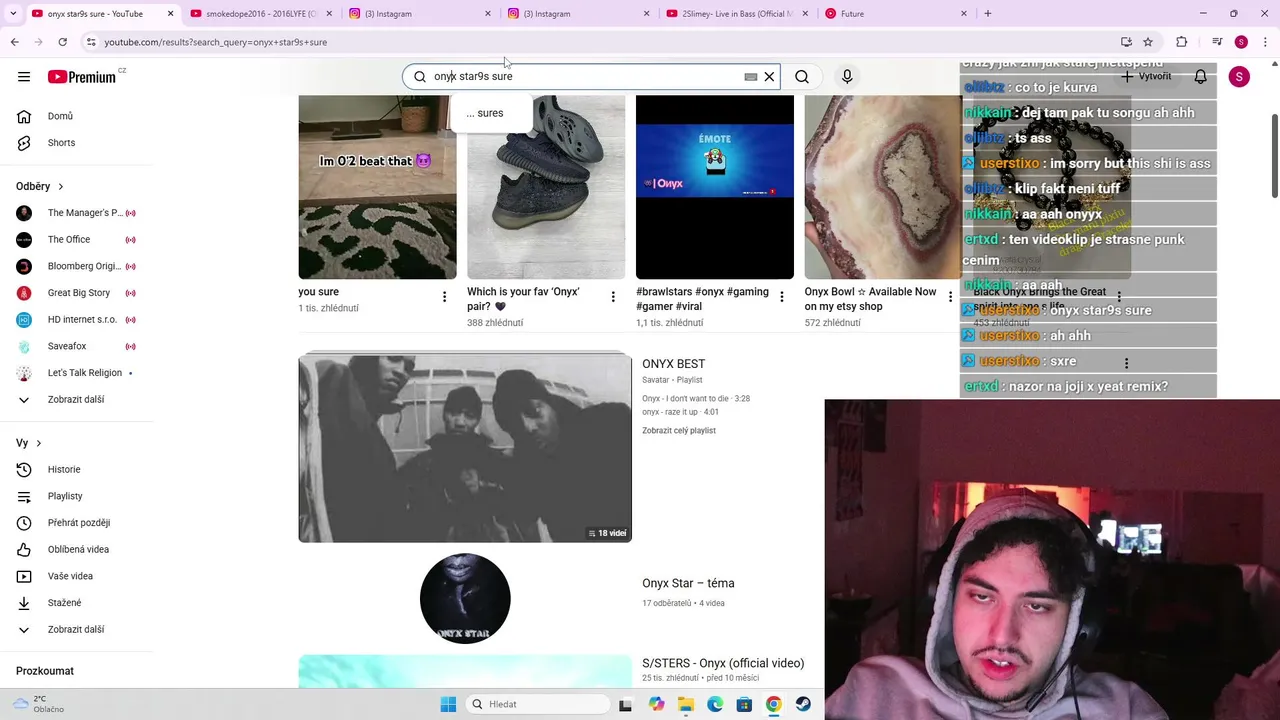The width and height of the screenshot is (1280, 720).
Task: Open the 'Im 0'2 beat that' short thumbnail
Action: tap(377, 187)
